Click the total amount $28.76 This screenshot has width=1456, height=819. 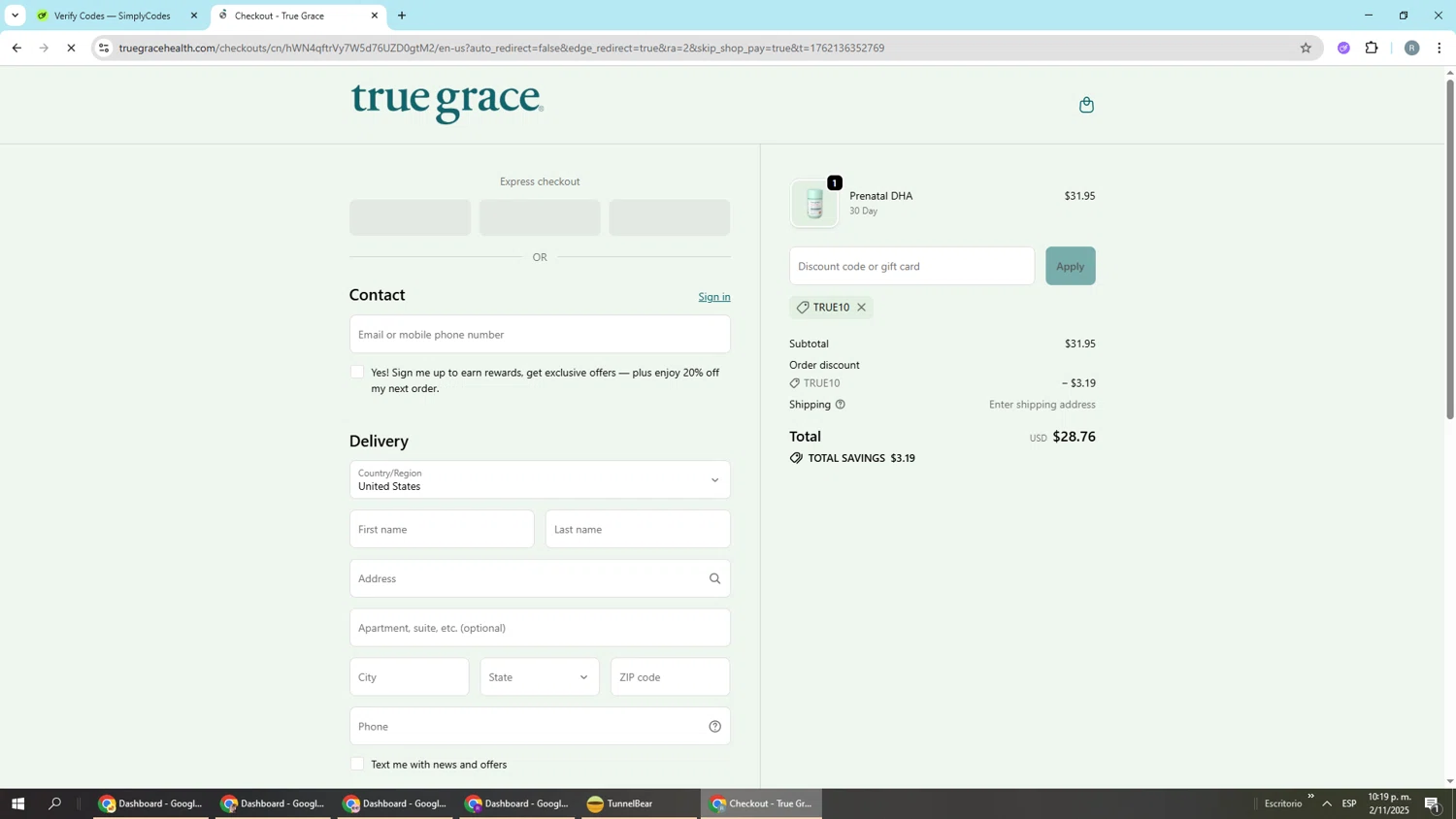pos(1074,437)
